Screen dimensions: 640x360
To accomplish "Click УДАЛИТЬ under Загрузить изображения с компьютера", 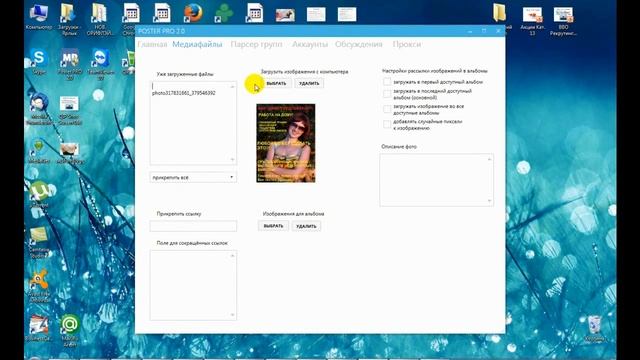I will click(x=309, y=83).
